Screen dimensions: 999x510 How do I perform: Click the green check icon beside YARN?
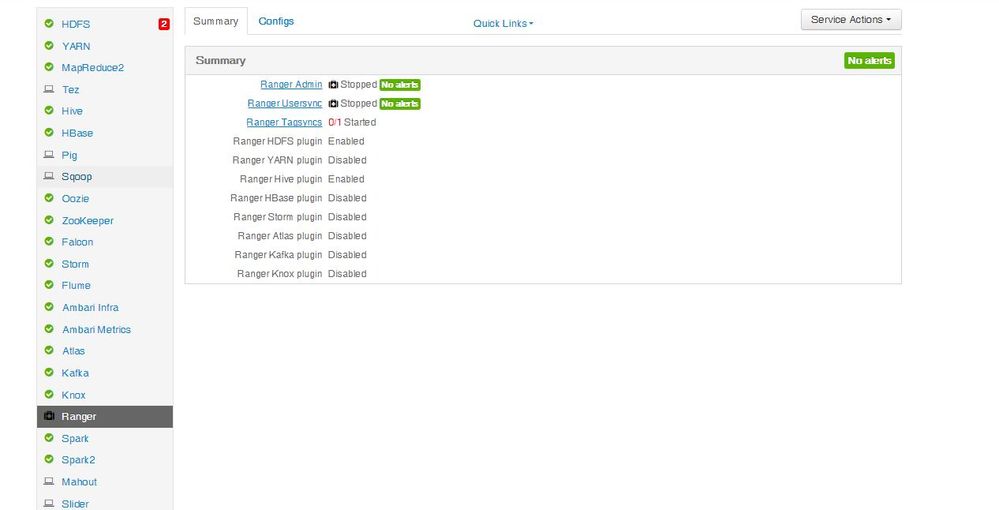point(49,45)
